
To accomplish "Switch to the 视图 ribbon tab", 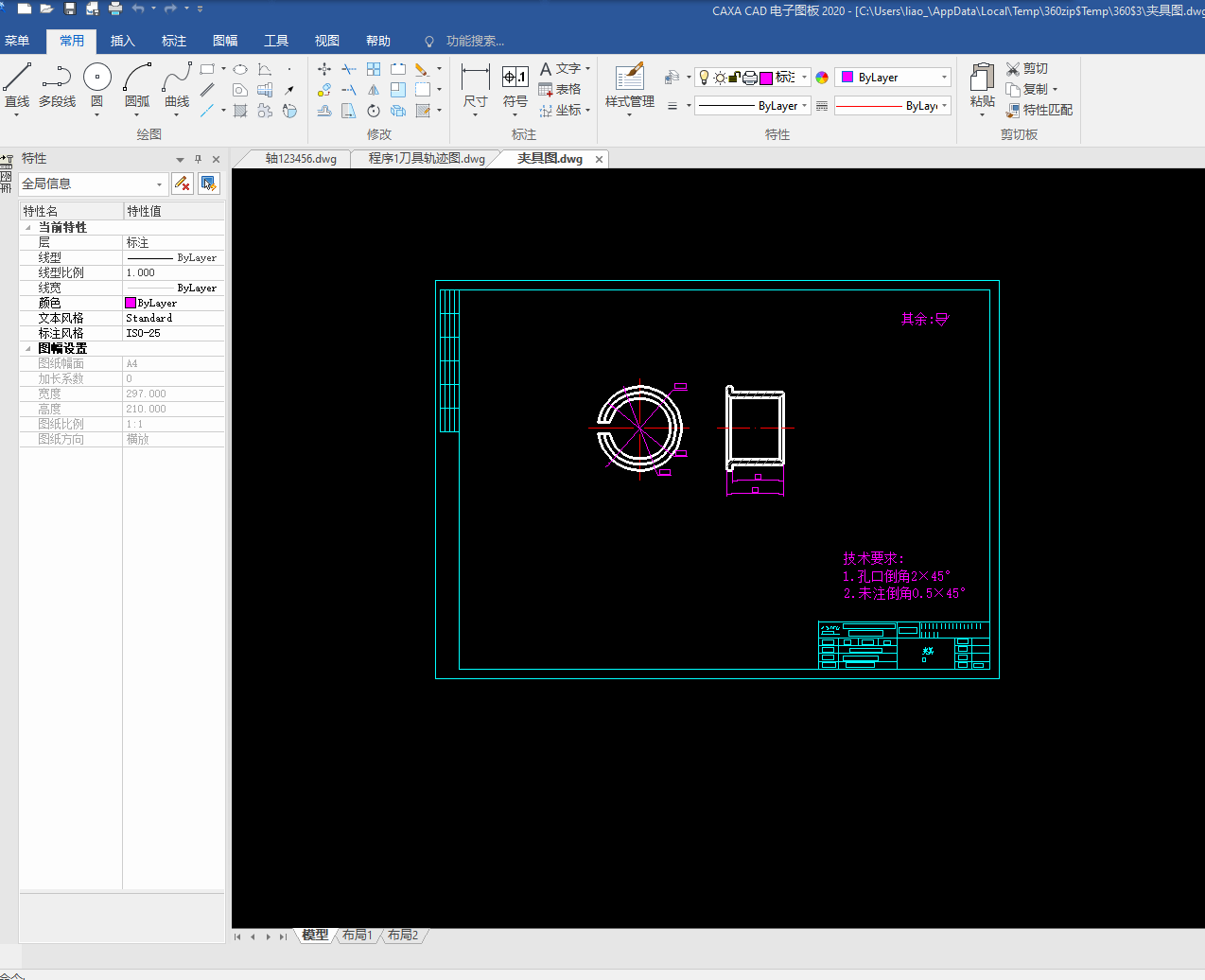I will pos(327,41).
